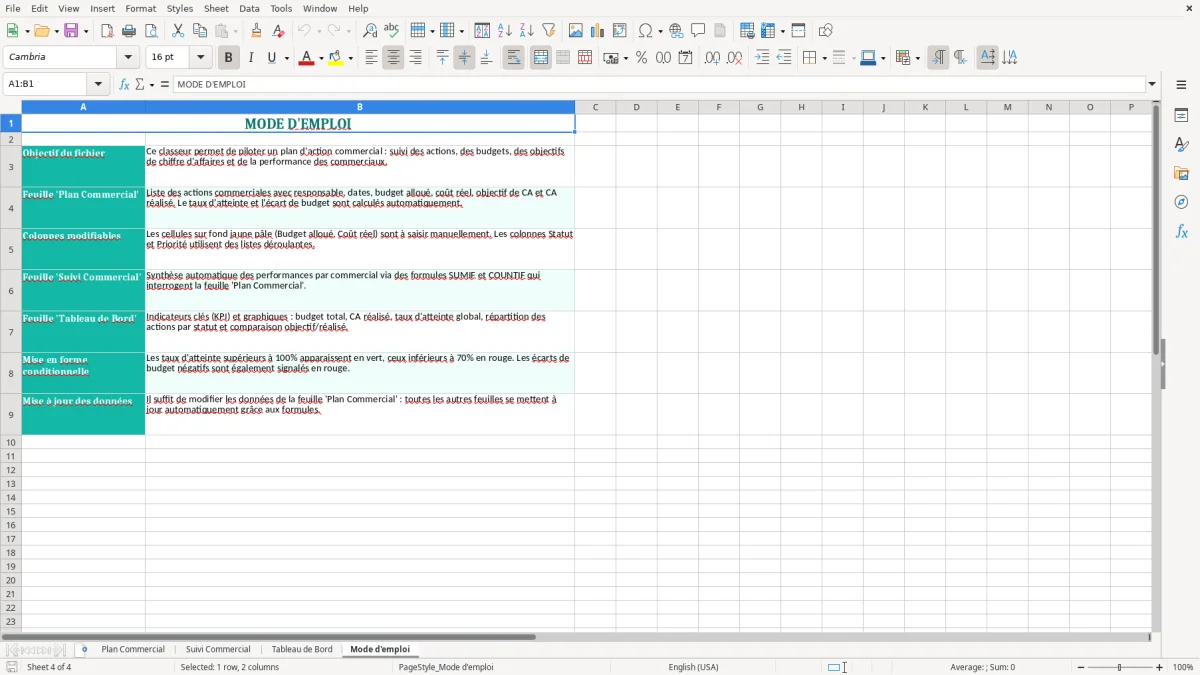This screenshot has height=675, width=1200.
Task: Copy the selected cells
Action: (200, 31)
